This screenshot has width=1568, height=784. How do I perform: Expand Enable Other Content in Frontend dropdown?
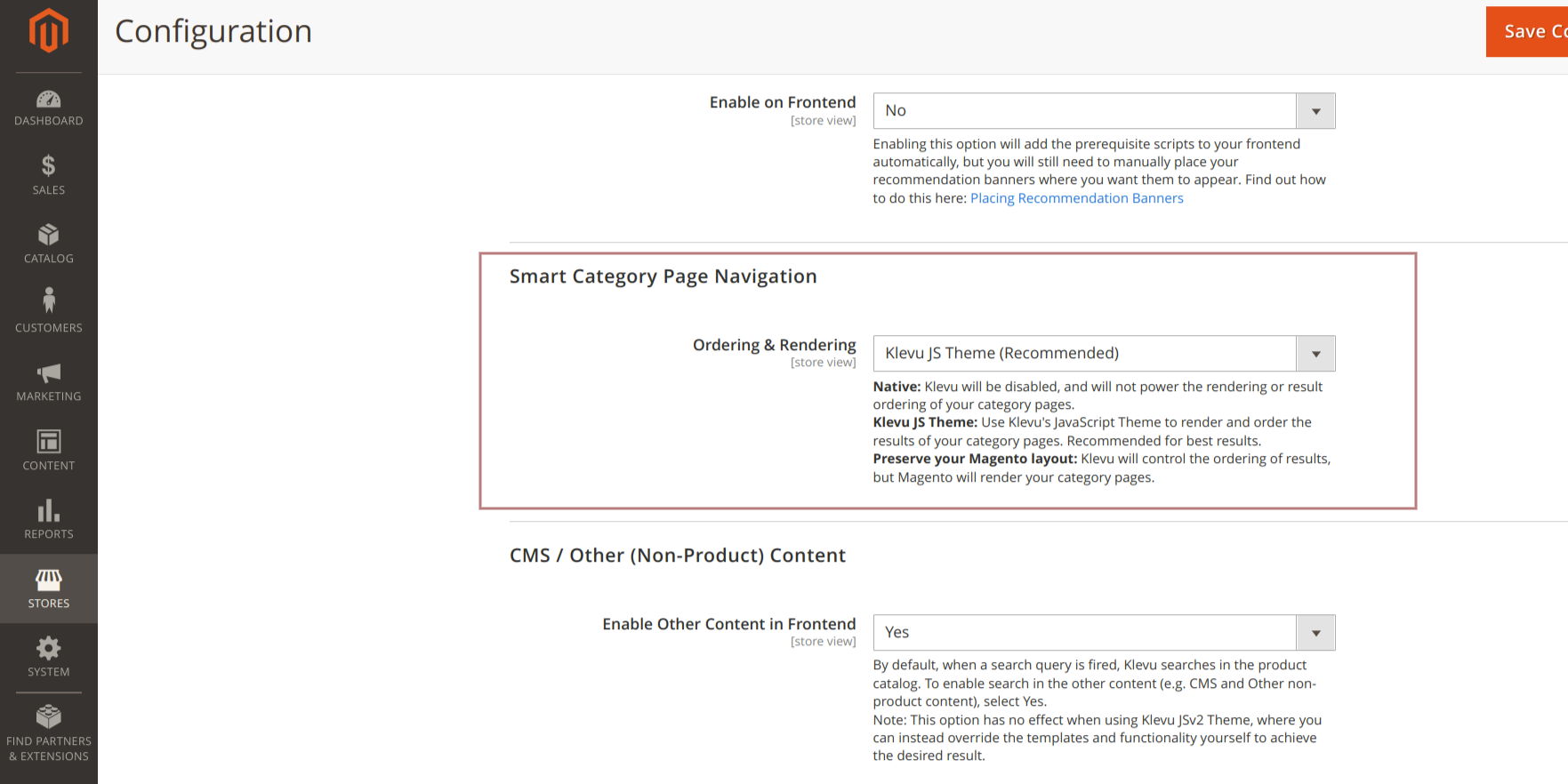pyautogui.click(x=1315, y=633)
